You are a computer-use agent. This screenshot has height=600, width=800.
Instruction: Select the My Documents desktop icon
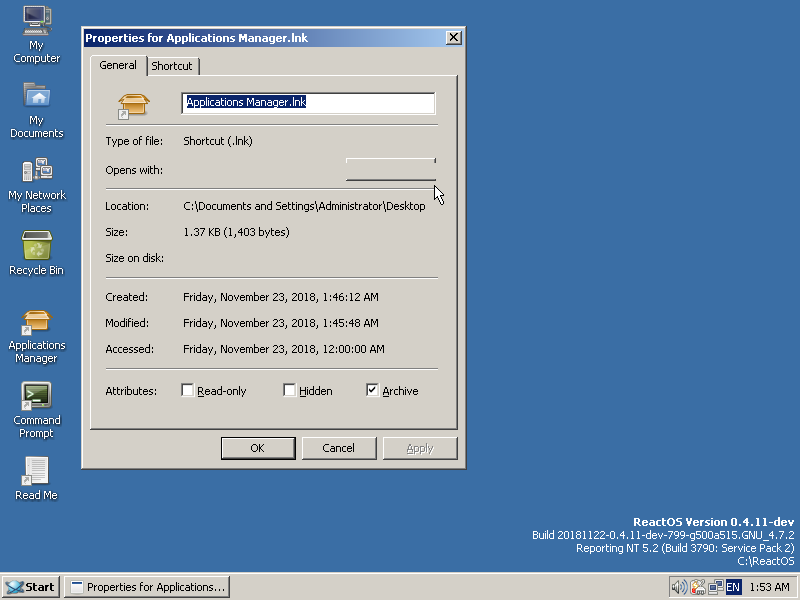pos(37,110)
